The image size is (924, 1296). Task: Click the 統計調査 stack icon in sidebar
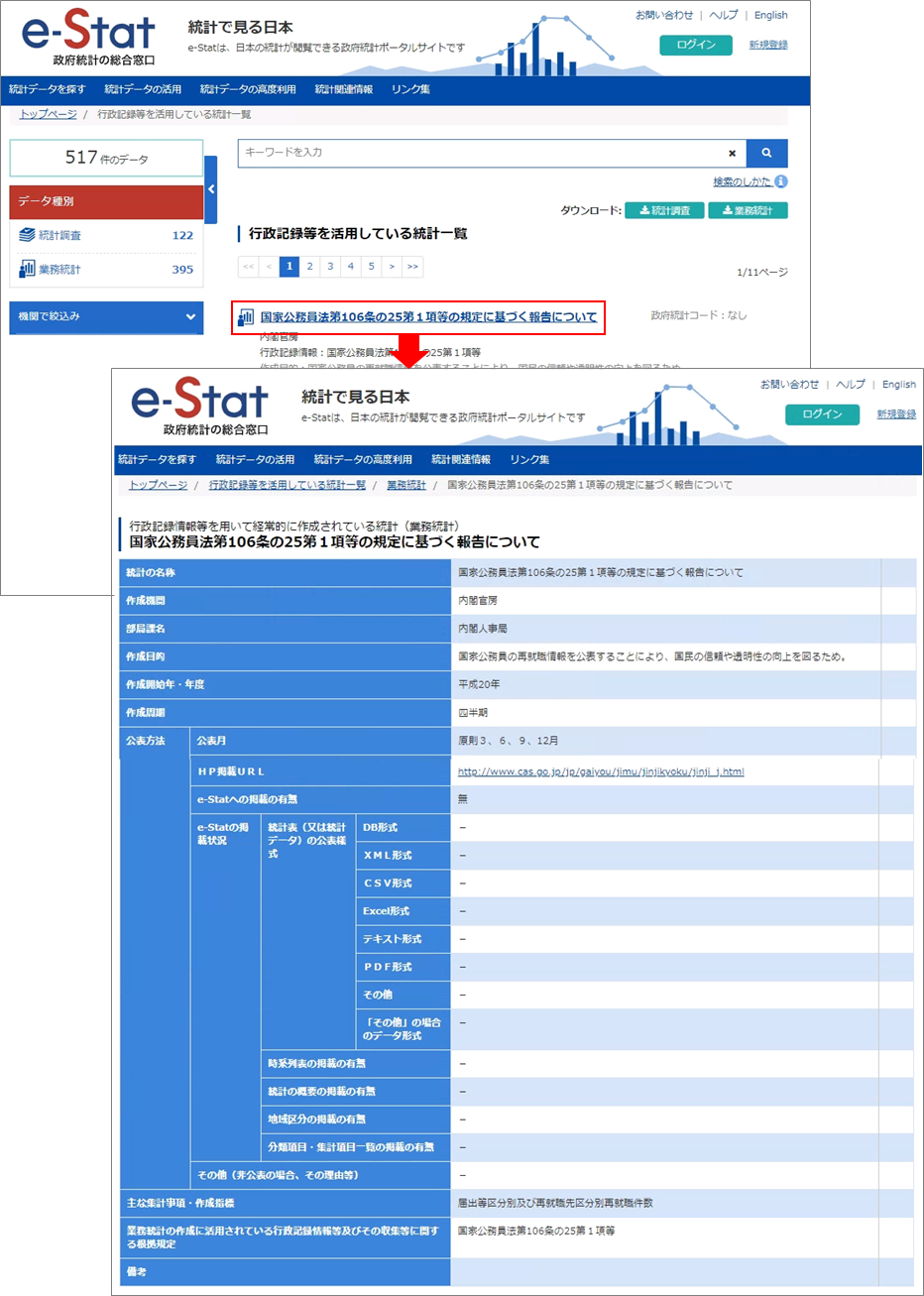tap(27, 235)
